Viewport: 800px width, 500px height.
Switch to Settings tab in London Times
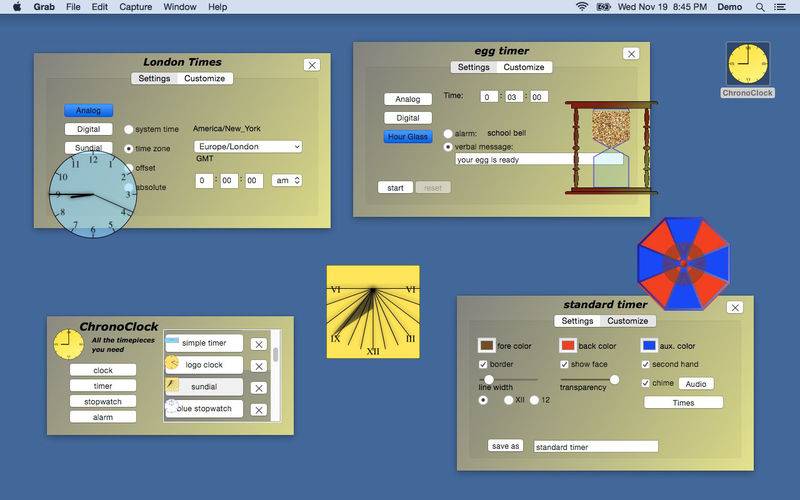pos(154,79)
